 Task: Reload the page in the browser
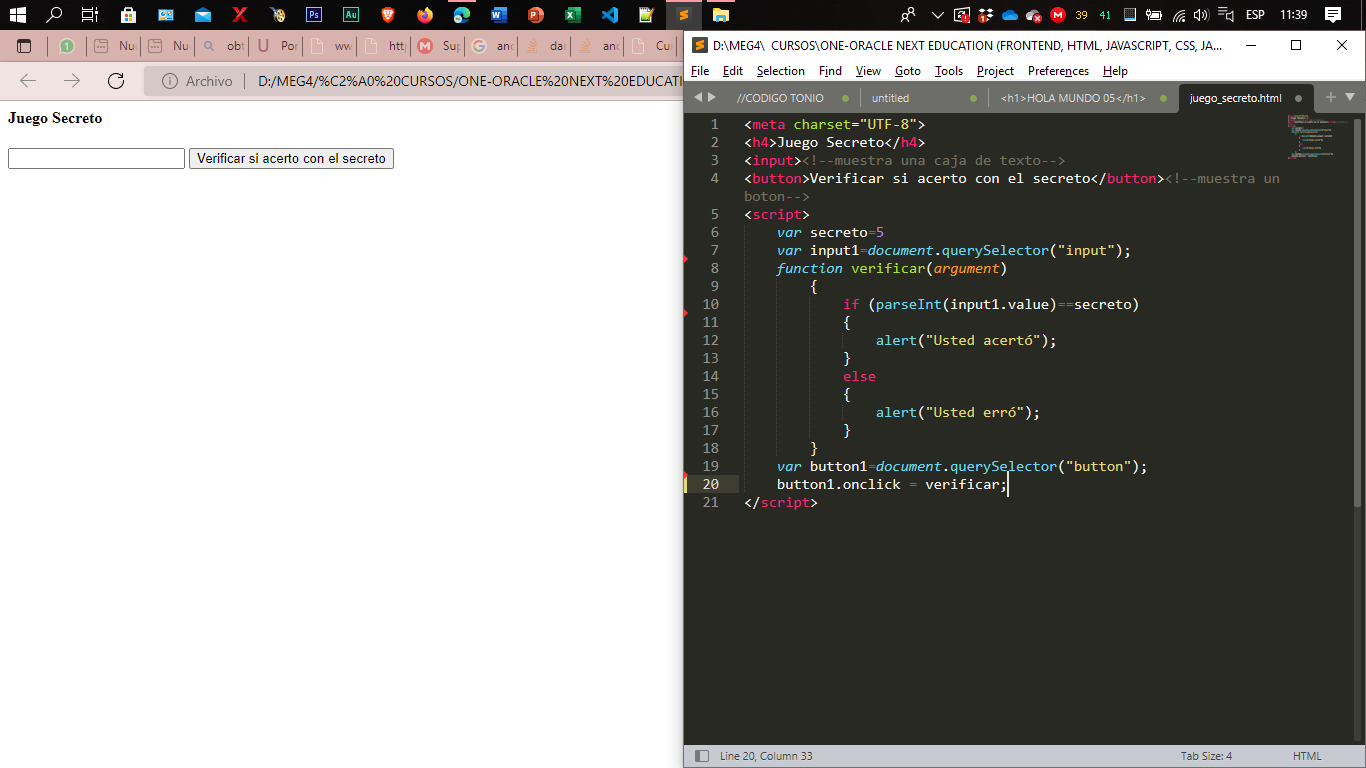click(116, 81)
